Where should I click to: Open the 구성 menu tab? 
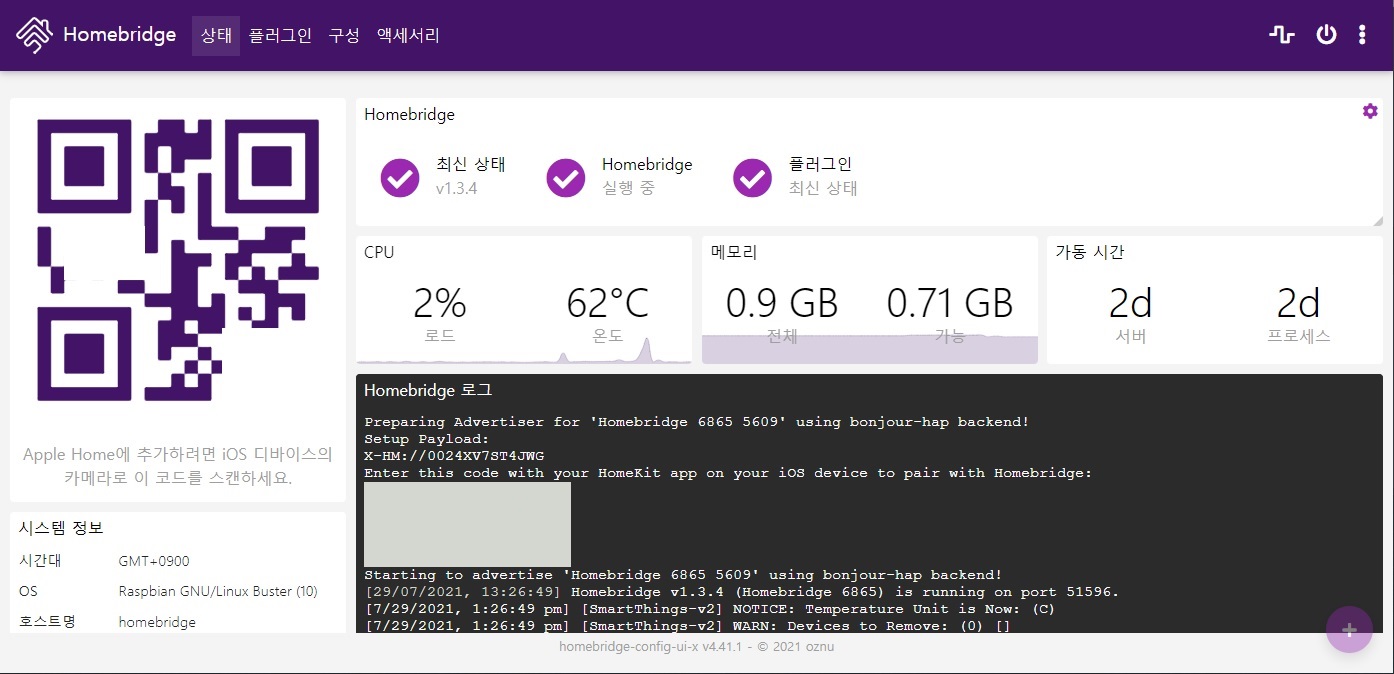click(344, 35)
